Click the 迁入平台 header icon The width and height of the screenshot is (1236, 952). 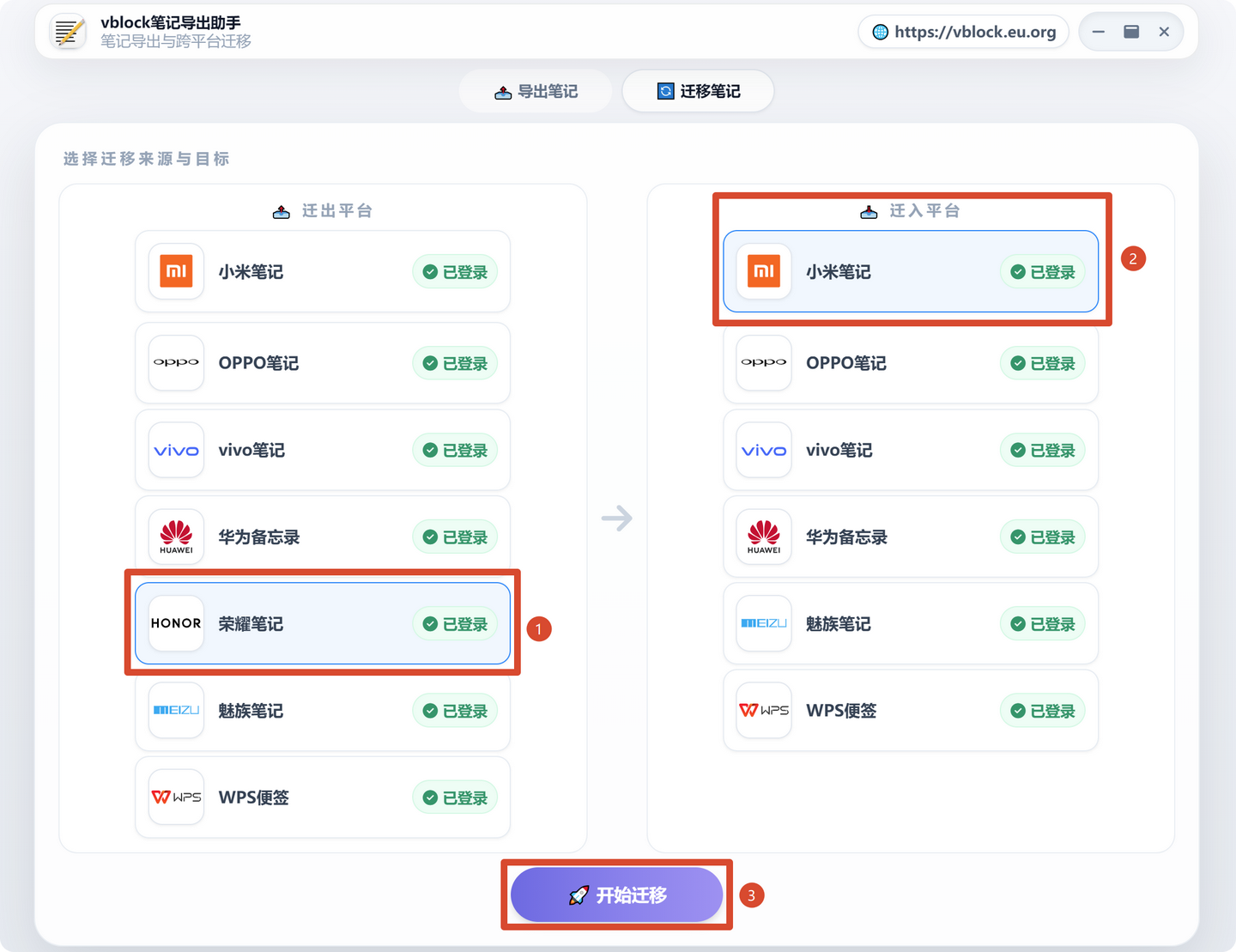click(869, 212)
